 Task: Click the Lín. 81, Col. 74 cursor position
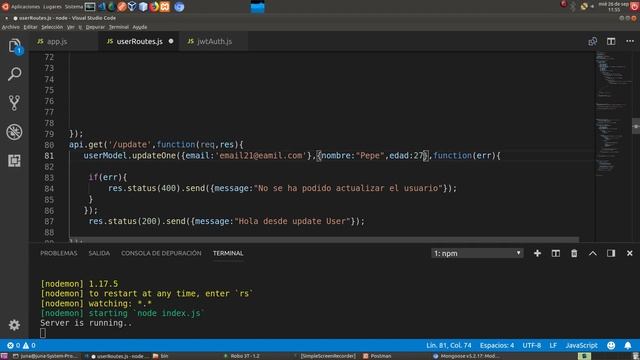point(449,345)
